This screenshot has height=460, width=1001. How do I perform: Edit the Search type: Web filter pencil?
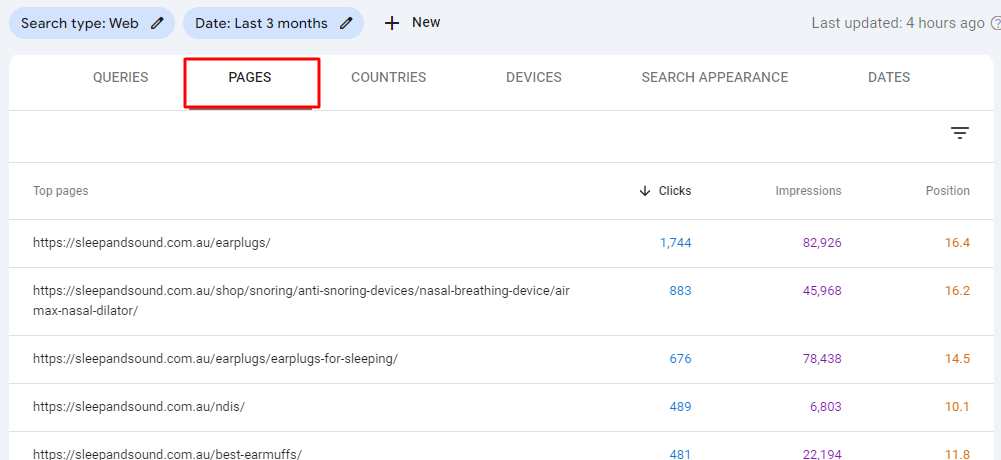[x=157, y=24]
